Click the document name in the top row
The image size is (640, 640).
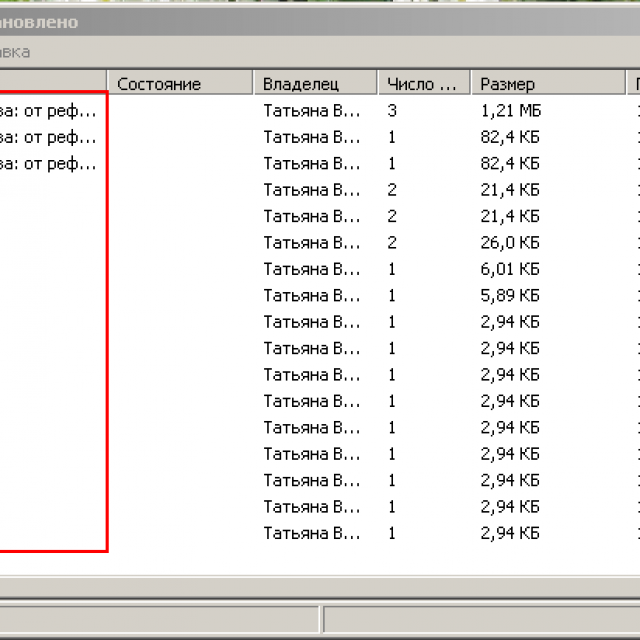point(48,110)
